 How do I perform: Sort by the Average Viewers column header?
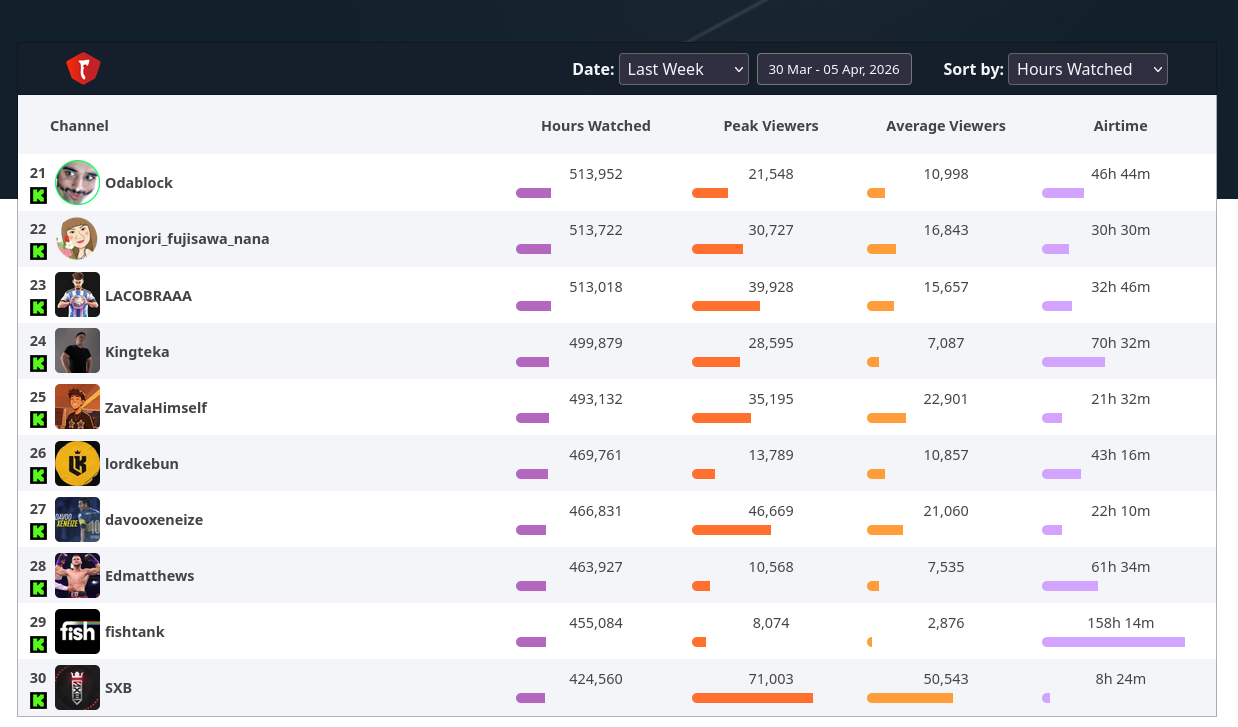pos(946,126)
